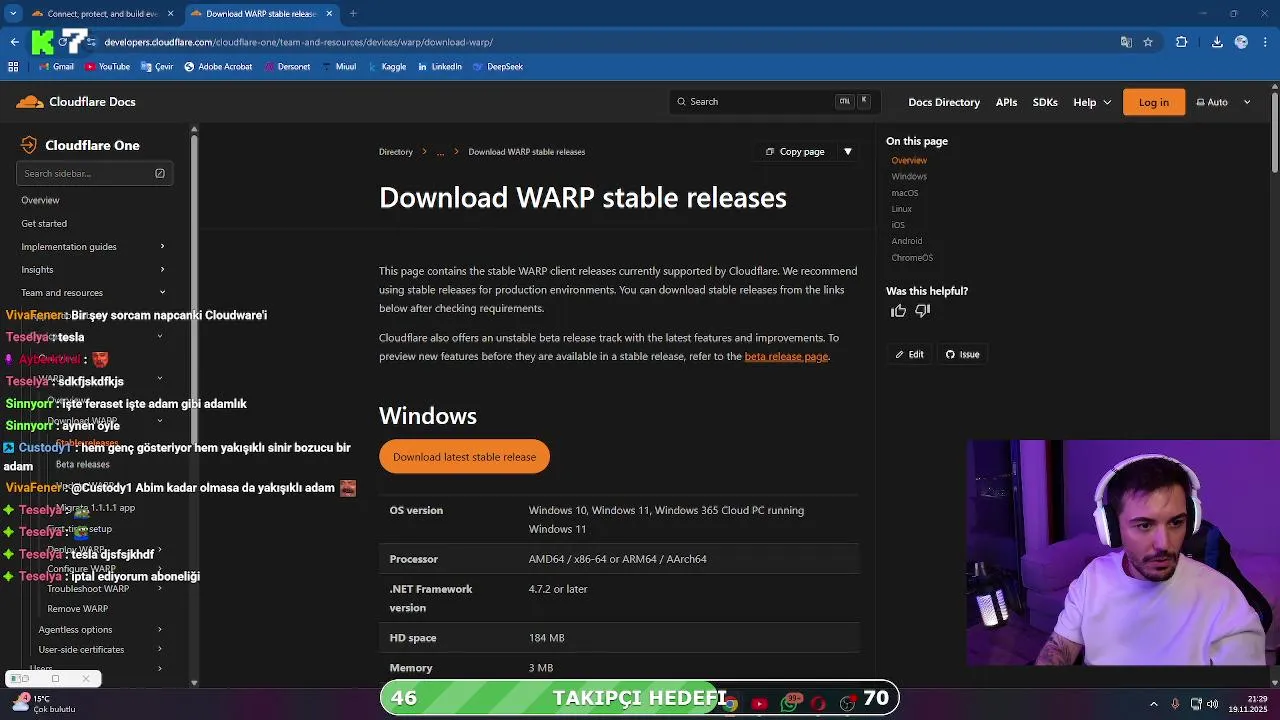1280x720 pixels.
Task: Open Overview in the sidebar
Action: click(40, 200)
